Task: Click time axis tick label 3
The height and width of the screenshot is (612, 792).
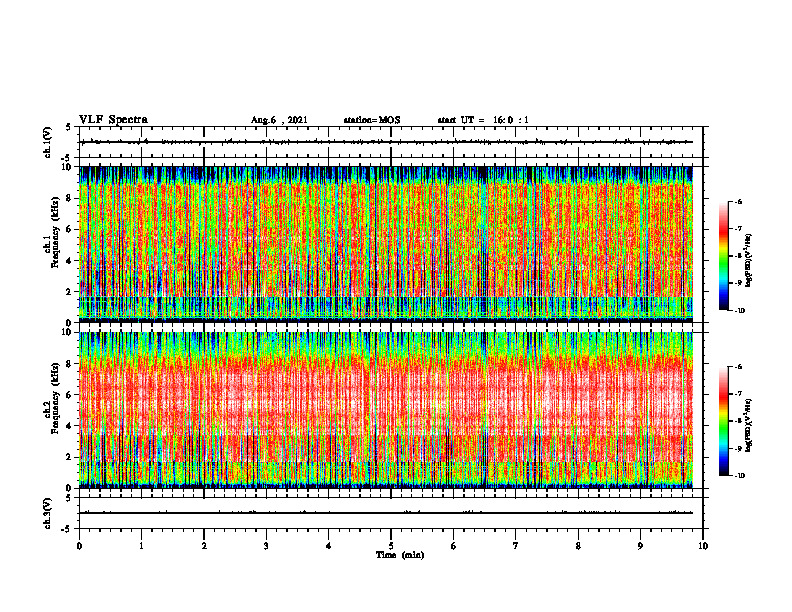Action: [x=266, y=546]
